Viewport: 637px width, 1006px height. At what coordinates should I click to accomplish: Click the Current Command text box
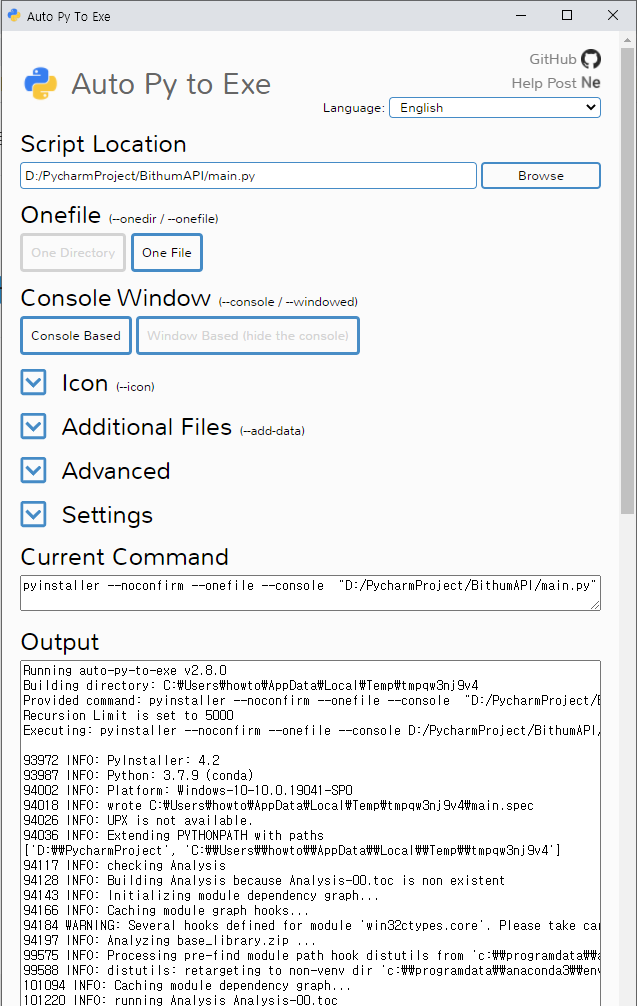pos(310,593)
